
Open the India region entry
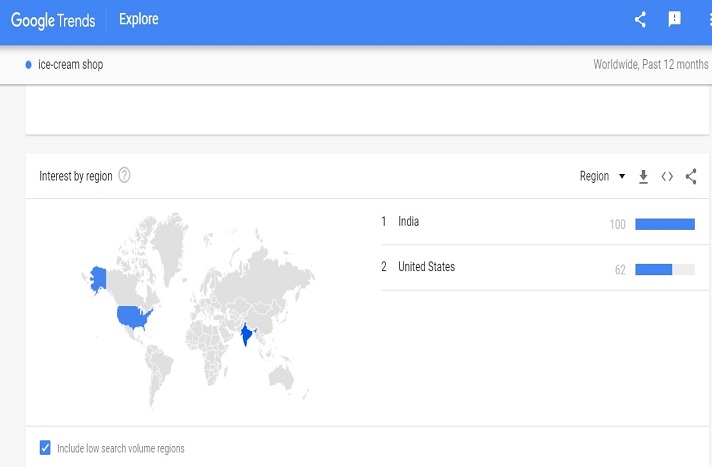click(408, 221)
